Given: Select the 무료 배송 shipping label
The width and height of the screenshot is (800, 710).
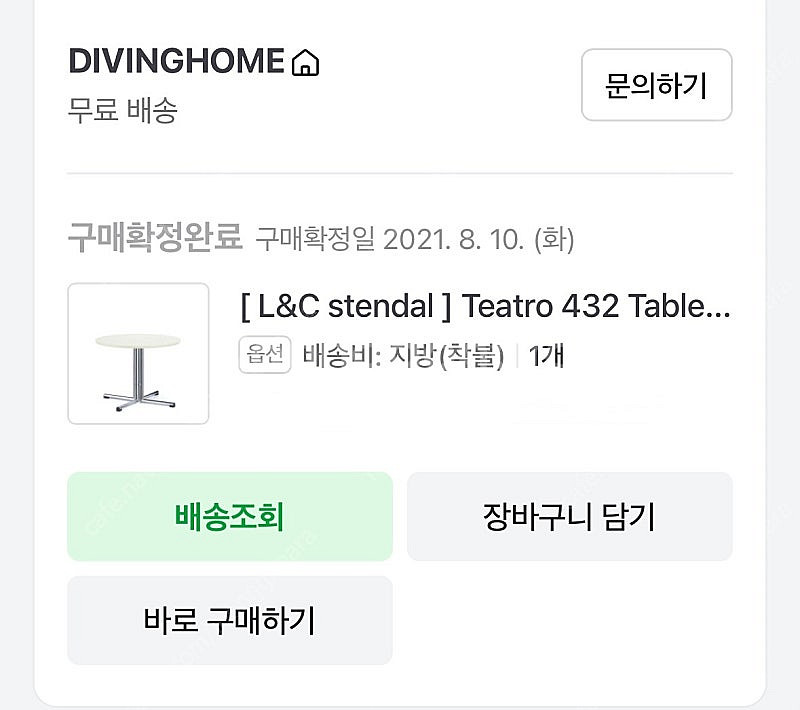Looking at the screenshot, I should click(x=122, y=110).
